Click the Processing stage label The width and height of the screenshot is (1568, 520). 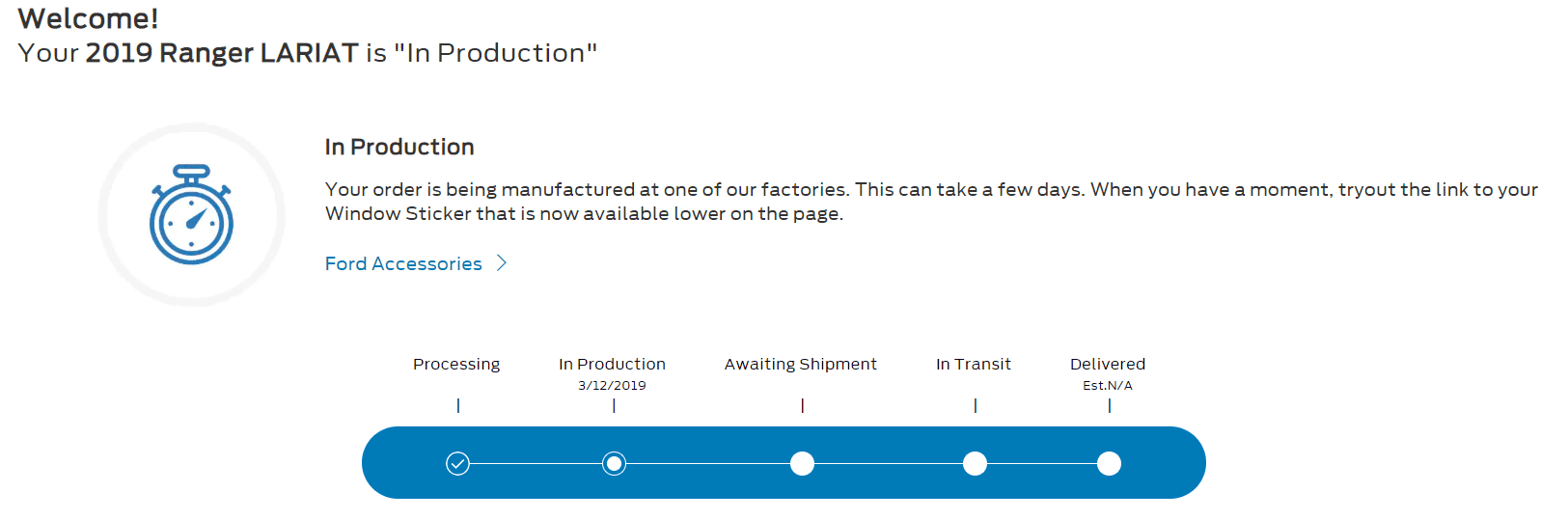click(456, 365)
